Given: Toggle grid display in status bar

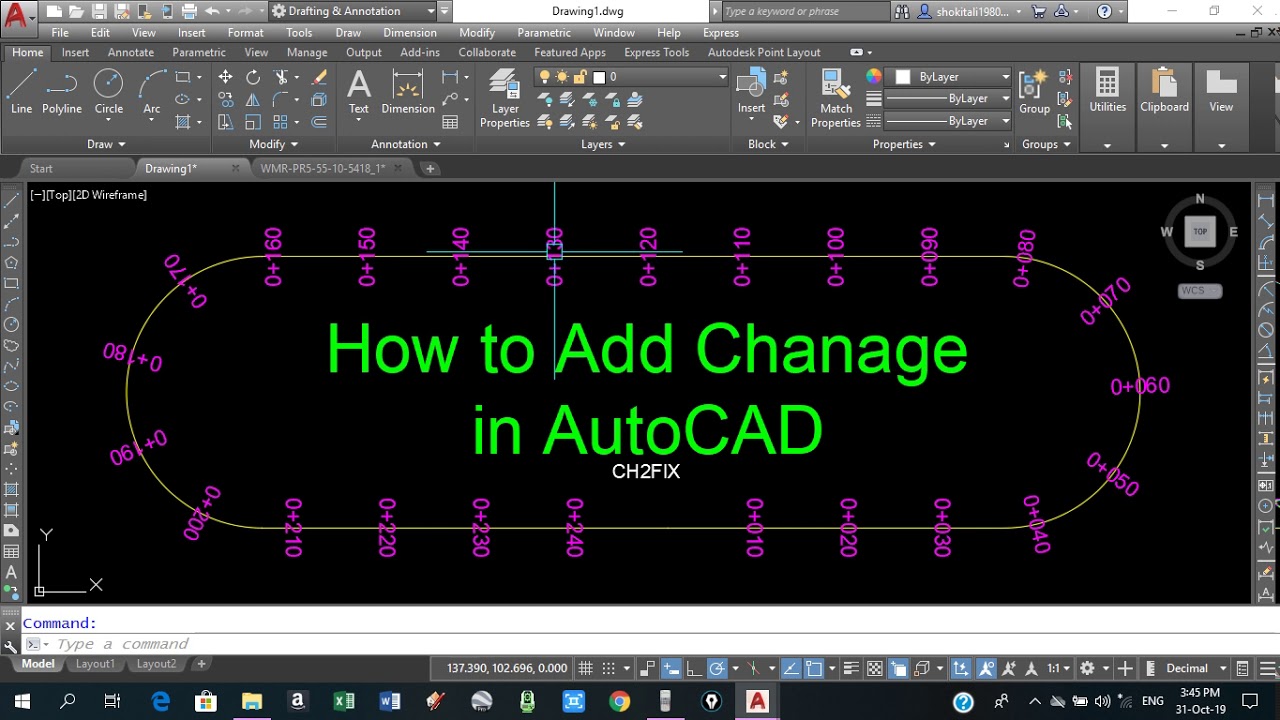Looking at the screenshot, I should click(x=585, y=668).
